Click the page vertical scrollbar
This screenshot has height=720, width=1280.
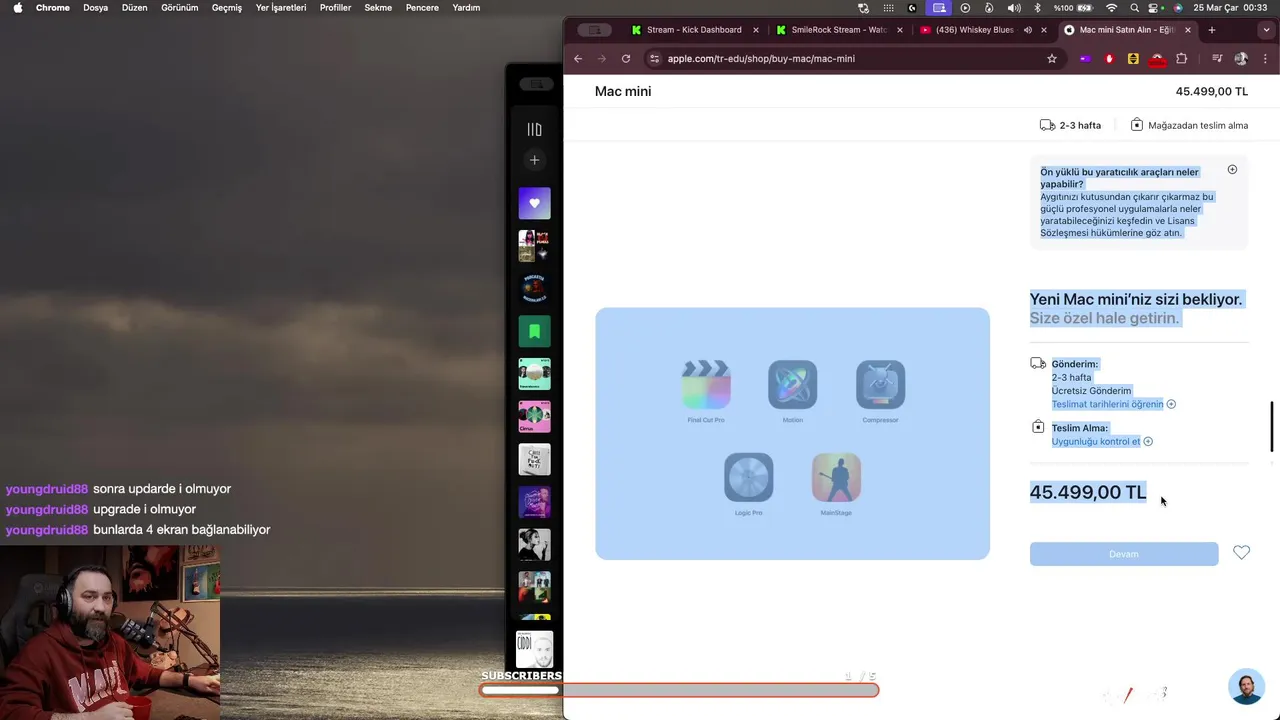1273,427
